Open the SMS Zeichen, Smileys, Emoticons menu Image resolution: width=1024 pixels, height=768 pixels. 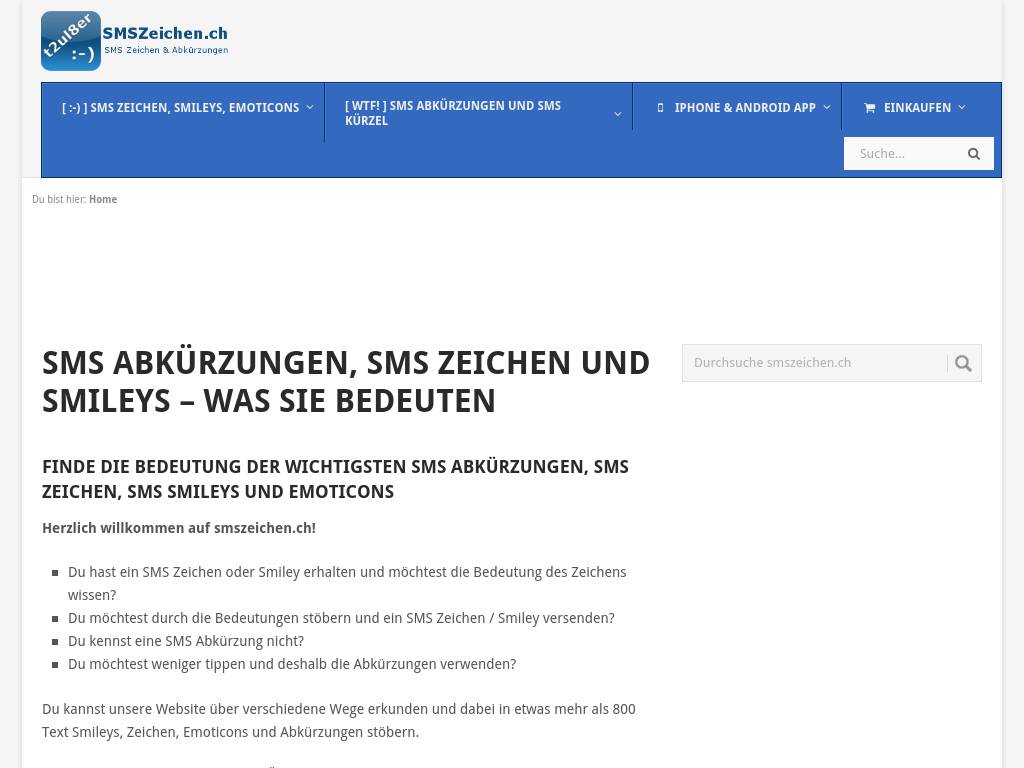pos(180,108)
